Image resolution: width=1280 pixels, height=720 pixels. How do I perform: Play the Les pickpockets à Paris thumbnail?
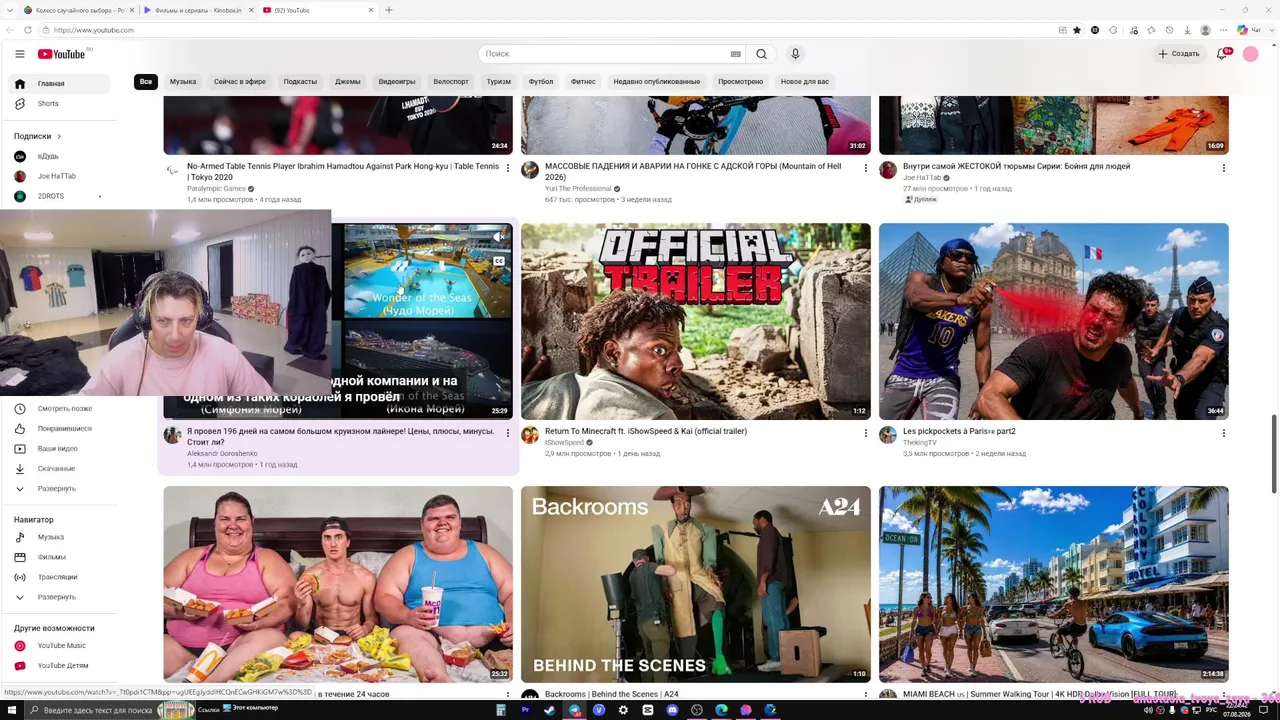[1054, 321]
